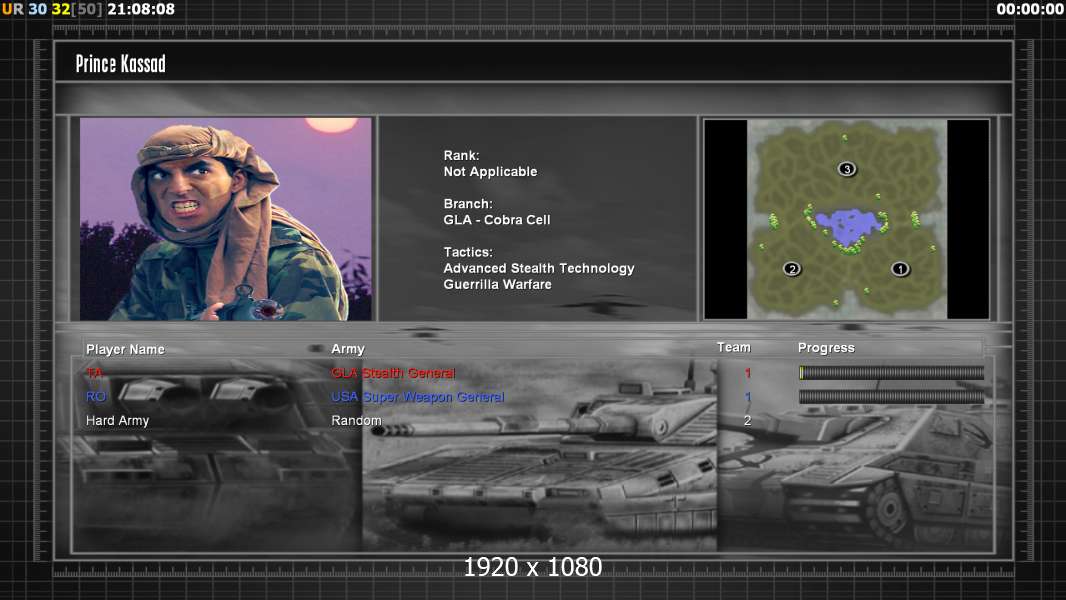Click the blue lake on the minimap
Image resolution: width=1066 pixels, height=600 pixels.
(x=847, y=226)
